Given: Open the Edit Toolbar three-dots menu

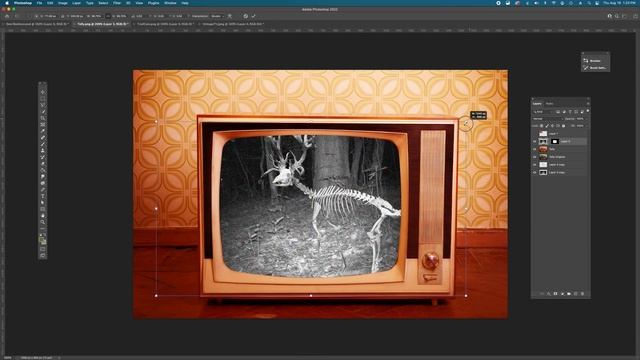Looking at the screenshot, I should point(43,229).
